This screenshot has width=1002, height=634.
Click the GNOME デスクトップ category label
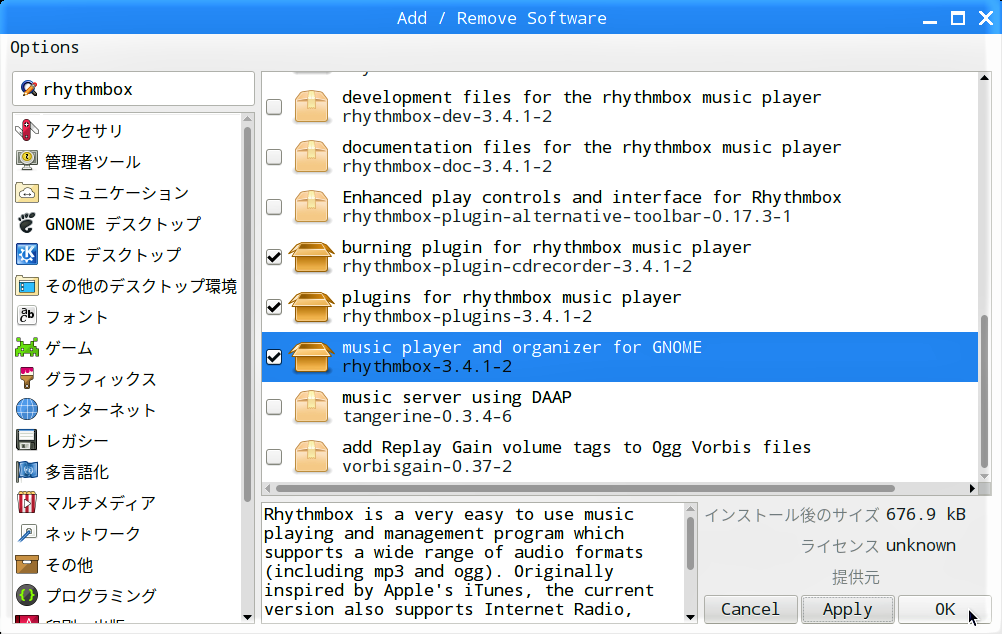click(x=123, y=224)
